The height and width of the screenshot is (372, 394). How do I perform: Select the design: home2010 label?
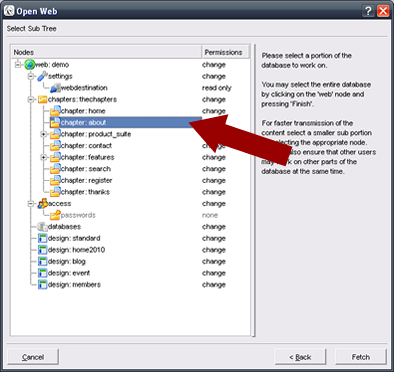click(x=76, y=250)
